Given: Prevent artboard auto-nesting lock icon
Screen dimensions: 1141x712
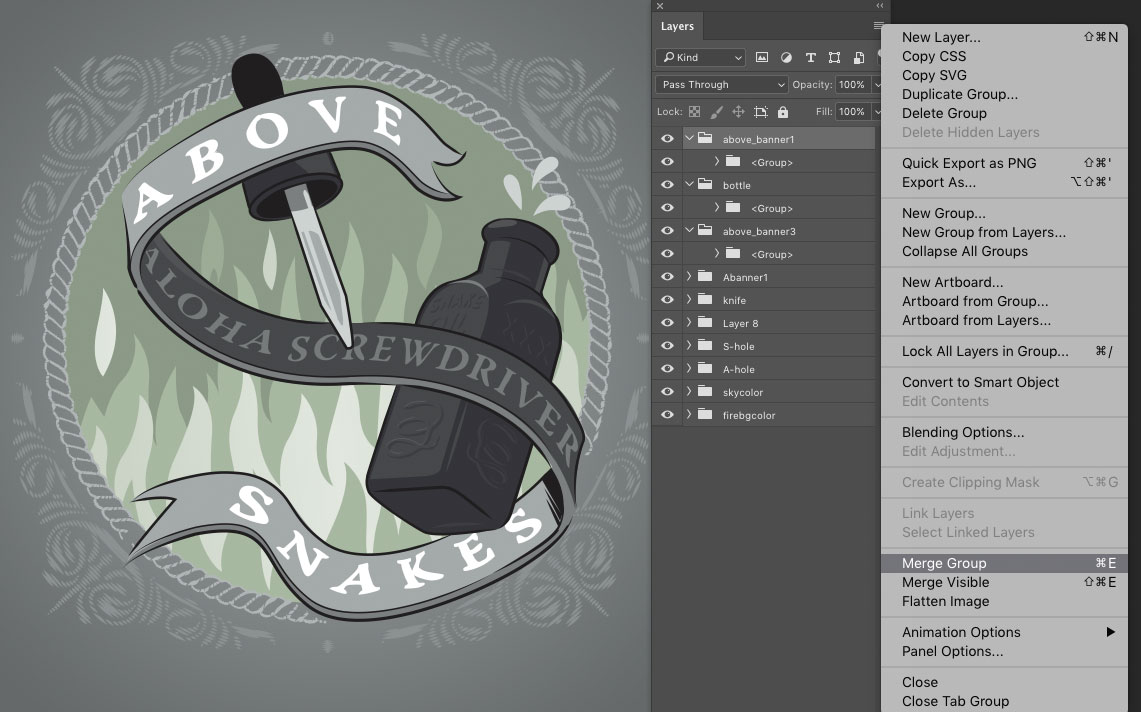Looking at the screenshot, I should point(760,111).
